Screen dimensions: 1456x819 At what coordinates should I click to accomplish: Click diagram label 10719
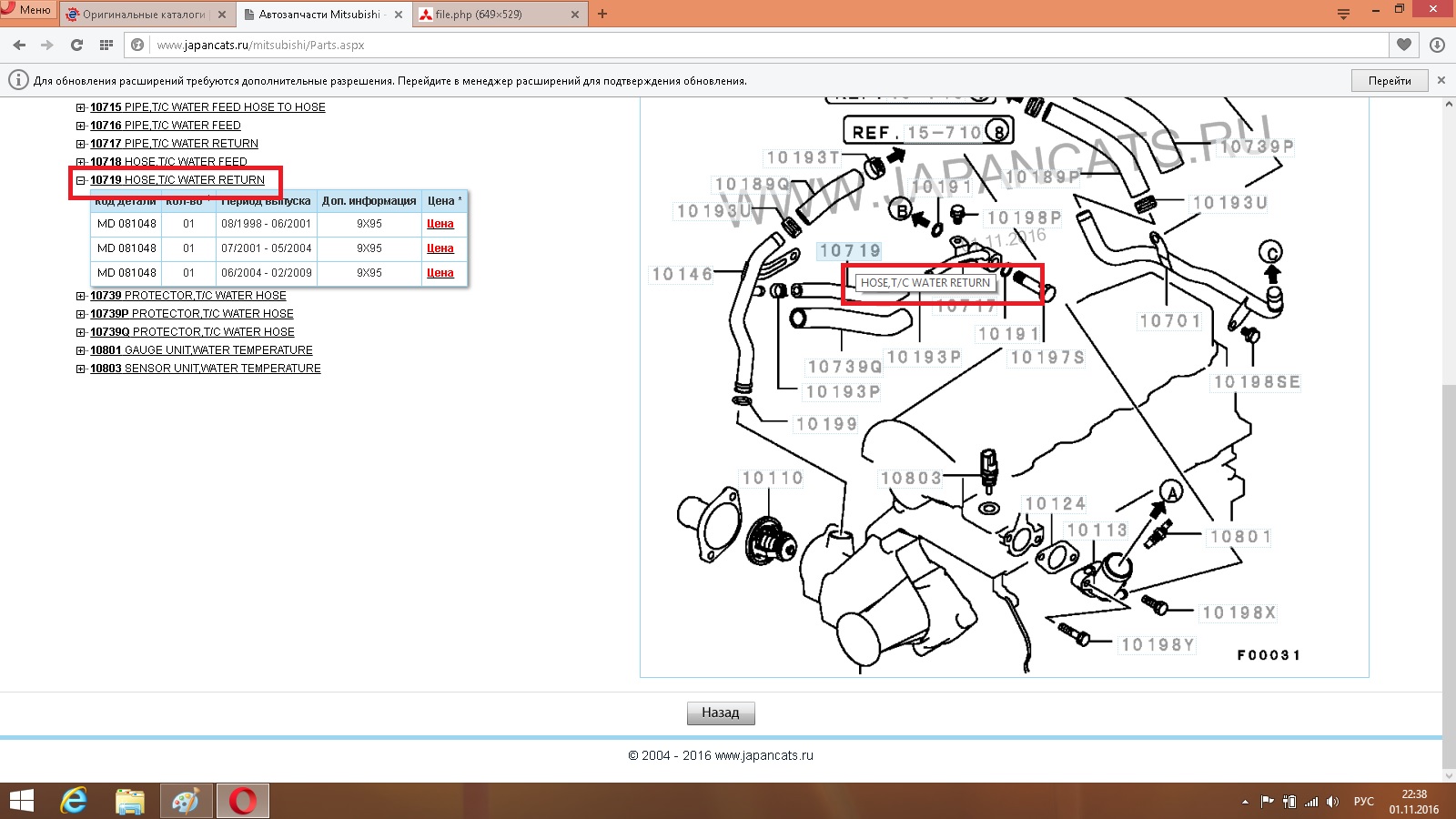(850, 251)
